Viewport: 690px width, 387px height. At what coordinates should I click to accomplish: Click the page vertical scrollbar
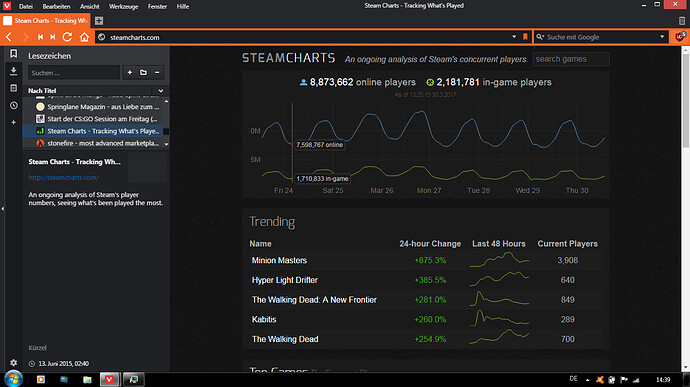pos(686,209)
